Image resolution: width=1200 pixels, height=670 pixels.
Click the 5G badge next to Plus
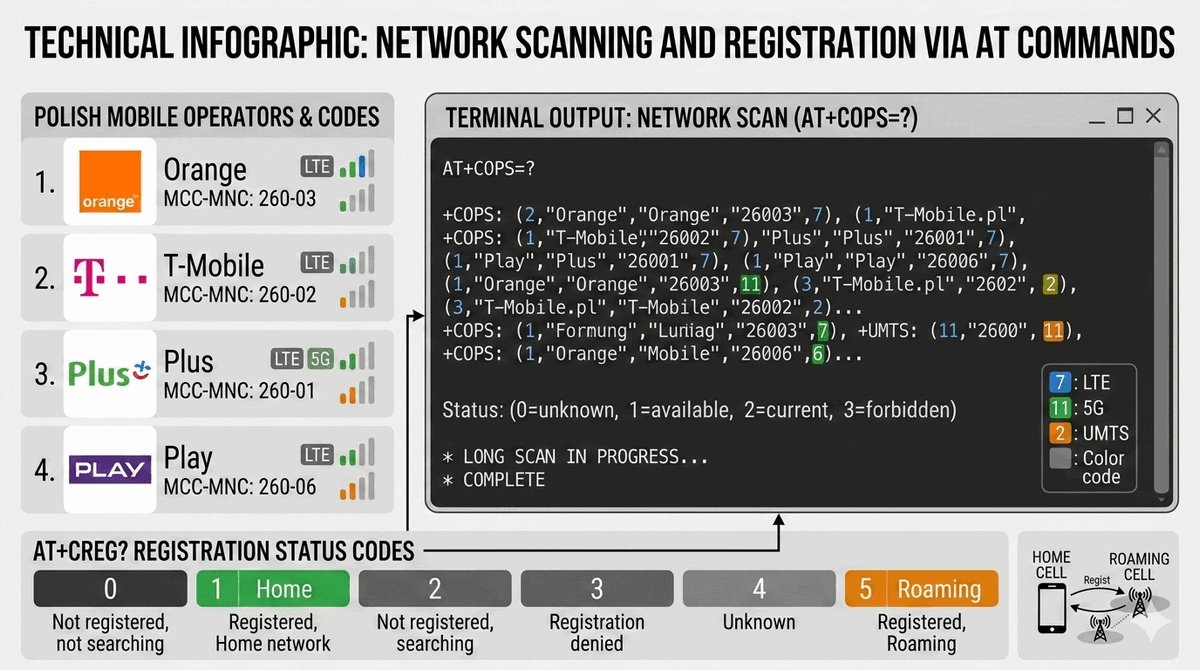click(x=320, y=358)
